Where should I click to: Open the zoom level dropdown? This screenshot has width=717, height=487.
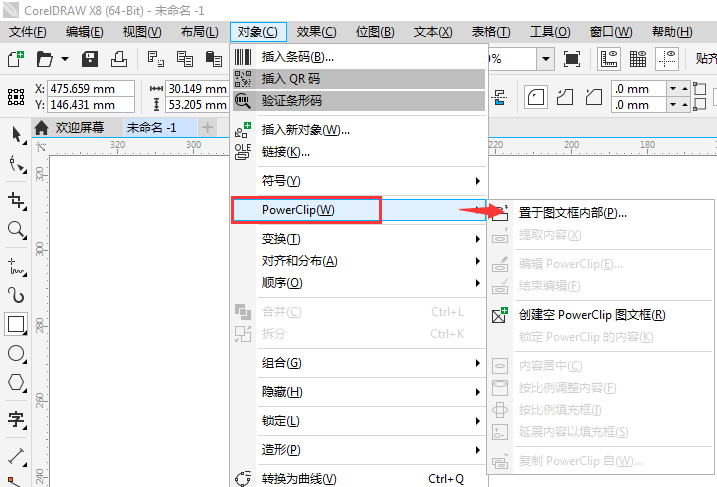546,59
